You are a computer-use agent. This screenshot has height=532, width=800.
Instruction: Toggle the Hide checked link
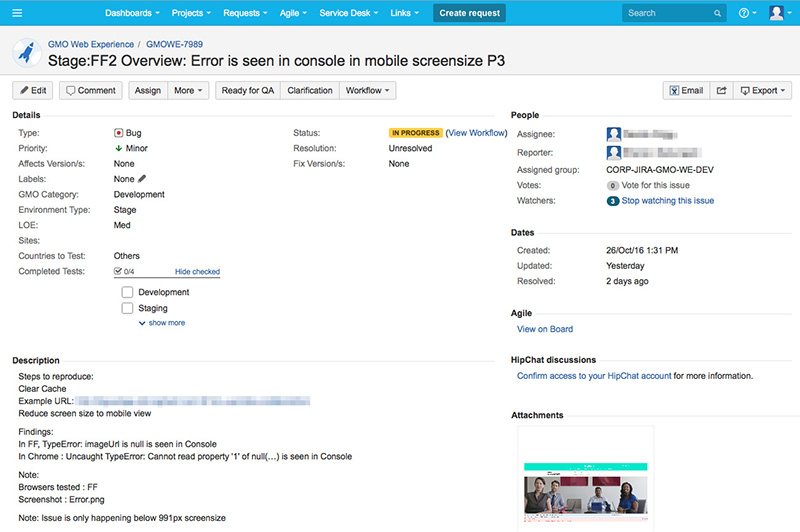tap(197, 272)
